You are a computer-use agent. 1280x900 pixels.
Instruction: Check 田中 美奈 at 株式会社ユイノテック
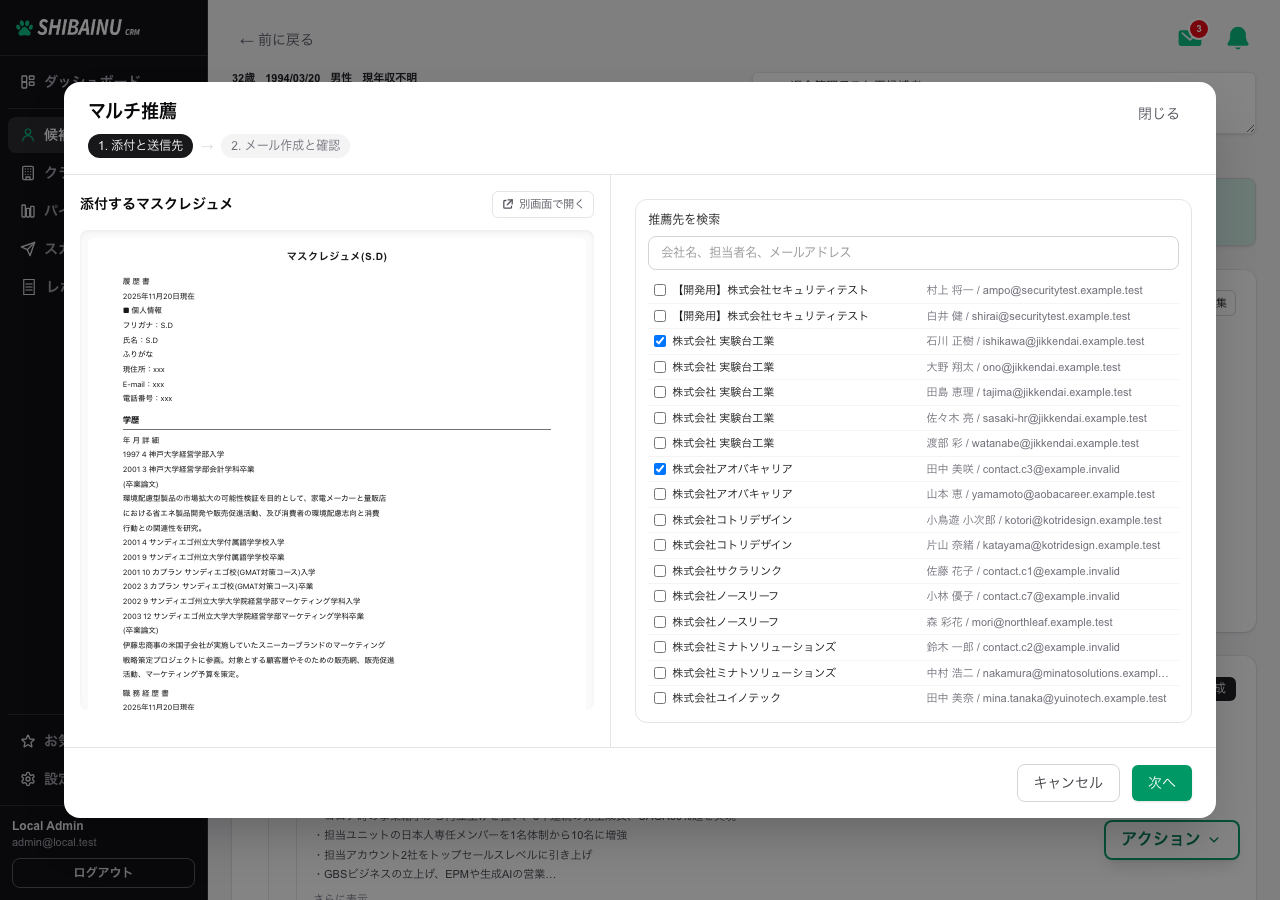tap(660, 698)
